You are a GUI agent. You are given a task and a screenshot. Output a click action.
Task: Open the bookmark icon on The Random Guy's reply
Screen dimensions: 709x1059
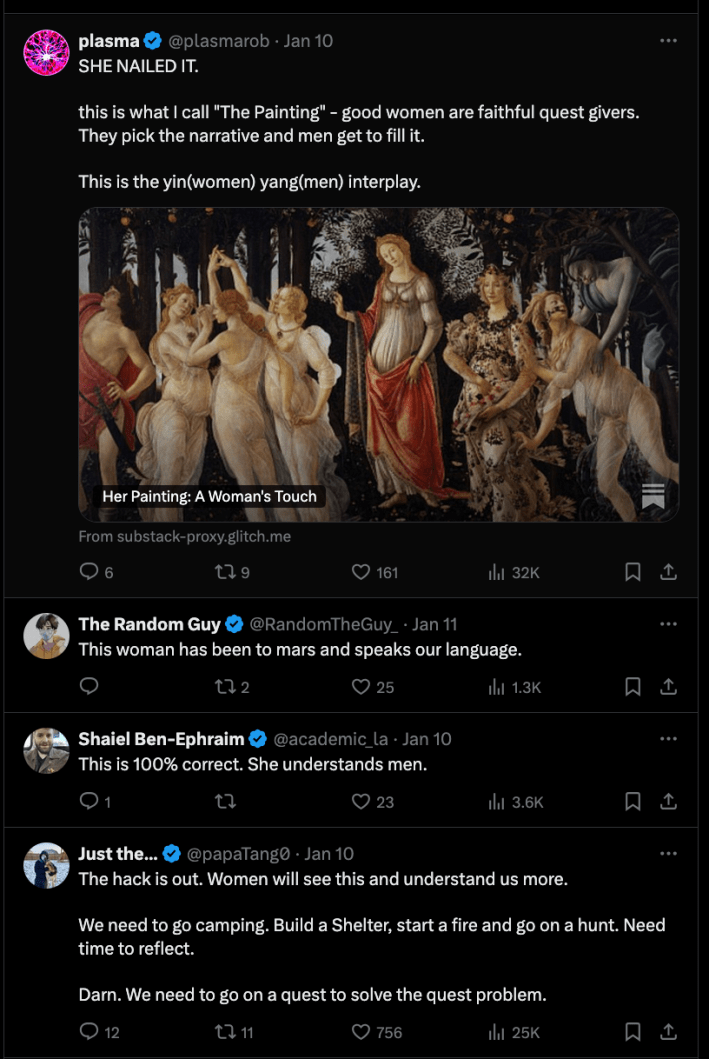coord(632,687)
